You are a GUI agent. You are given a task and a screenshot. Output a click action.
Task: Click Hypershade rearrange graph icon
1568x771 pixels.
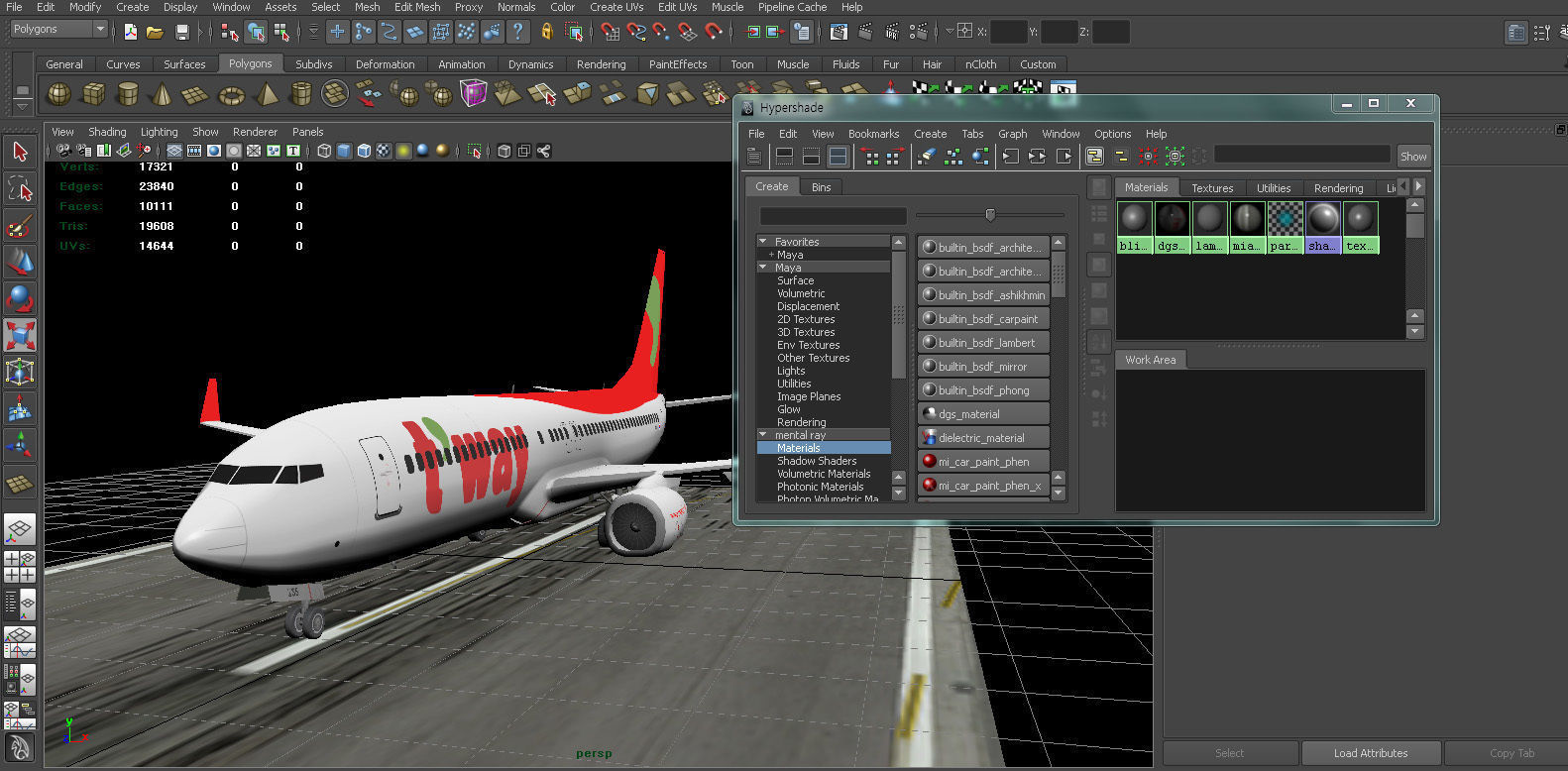click(953, 156)
